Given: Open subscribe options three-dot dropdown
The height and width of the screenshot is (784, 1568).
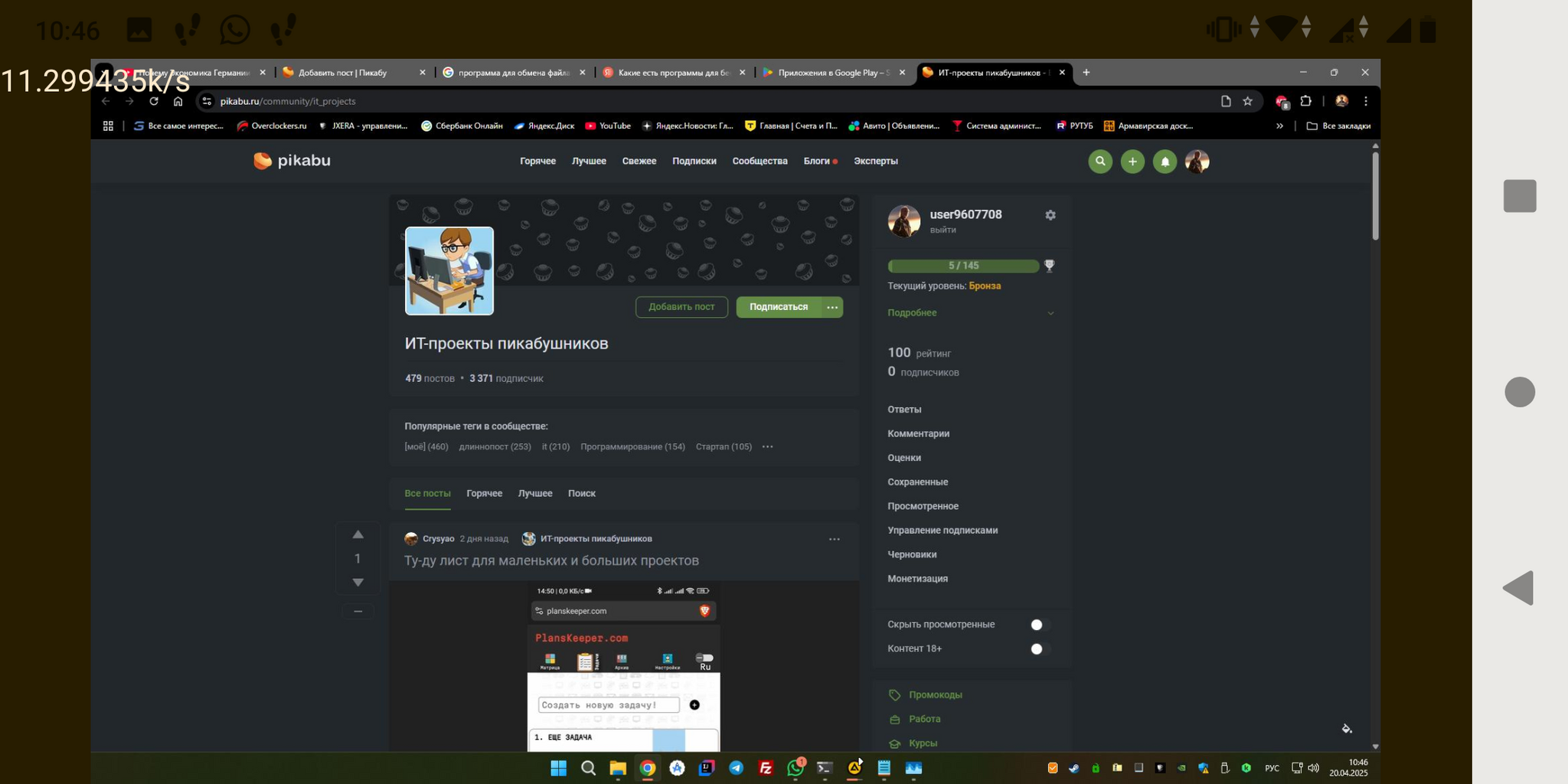Looking at the screenshot, I should [832, 307].
